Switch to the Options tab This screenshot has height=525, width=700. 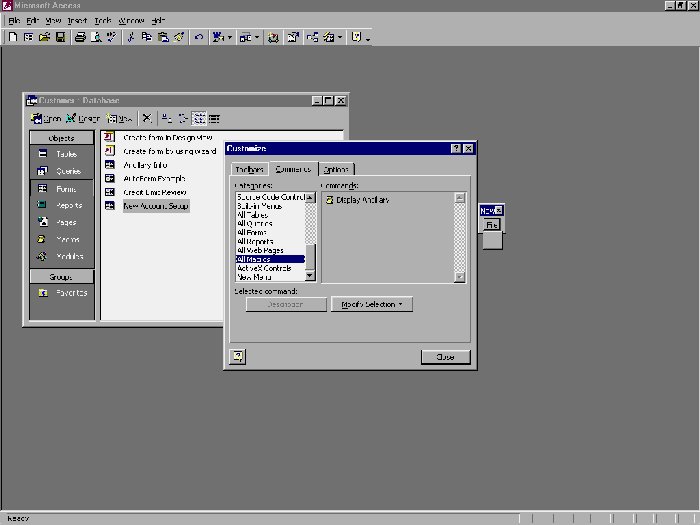(338, 169)
